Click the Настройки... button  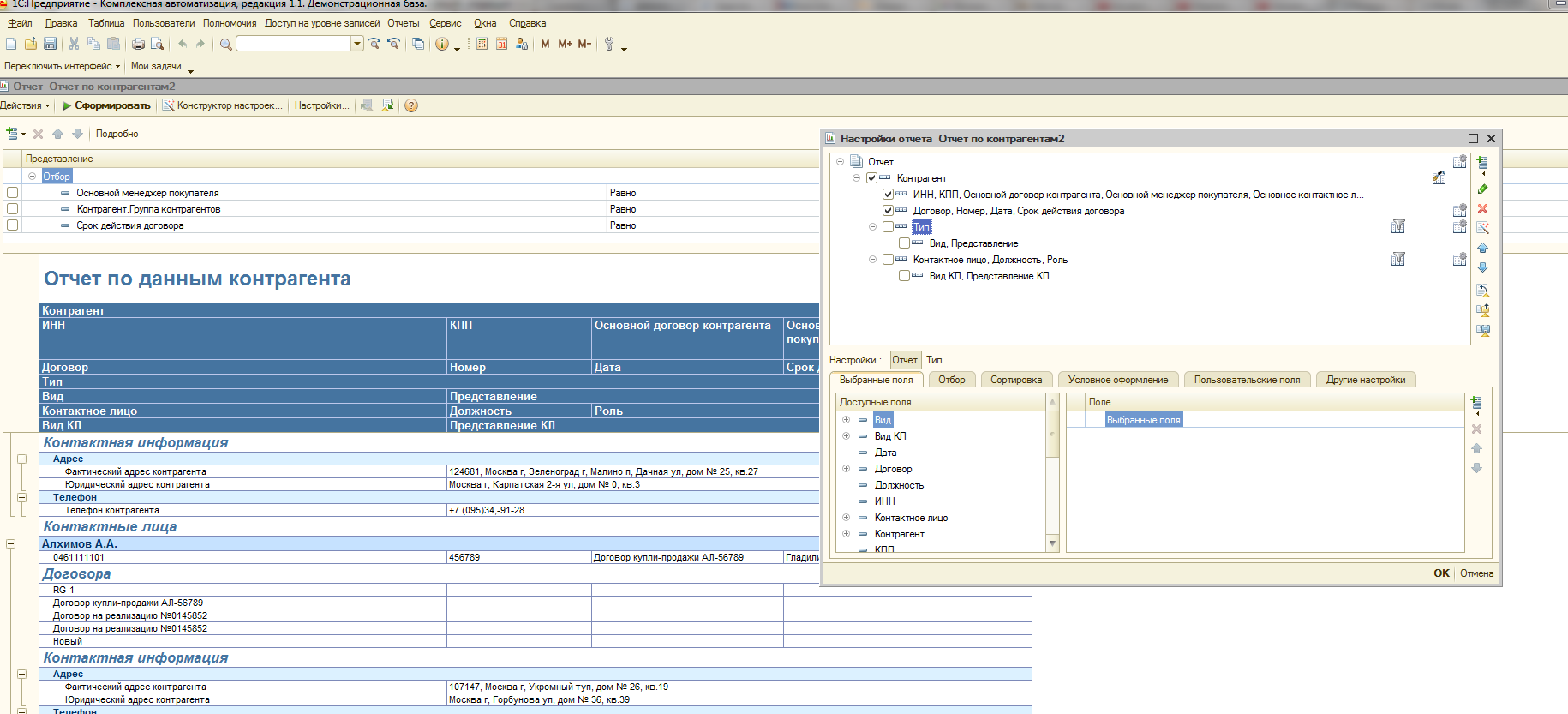click(x=321, y=105)
